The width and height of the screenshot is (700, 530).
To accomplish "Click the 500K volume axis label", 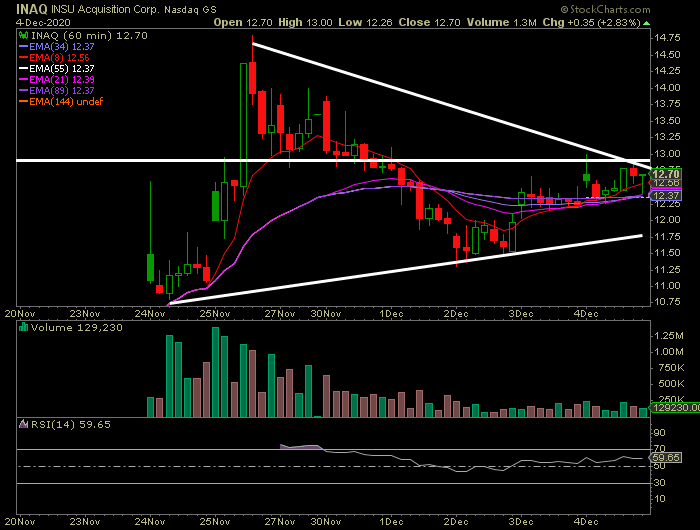I will [x=671, y=384].
